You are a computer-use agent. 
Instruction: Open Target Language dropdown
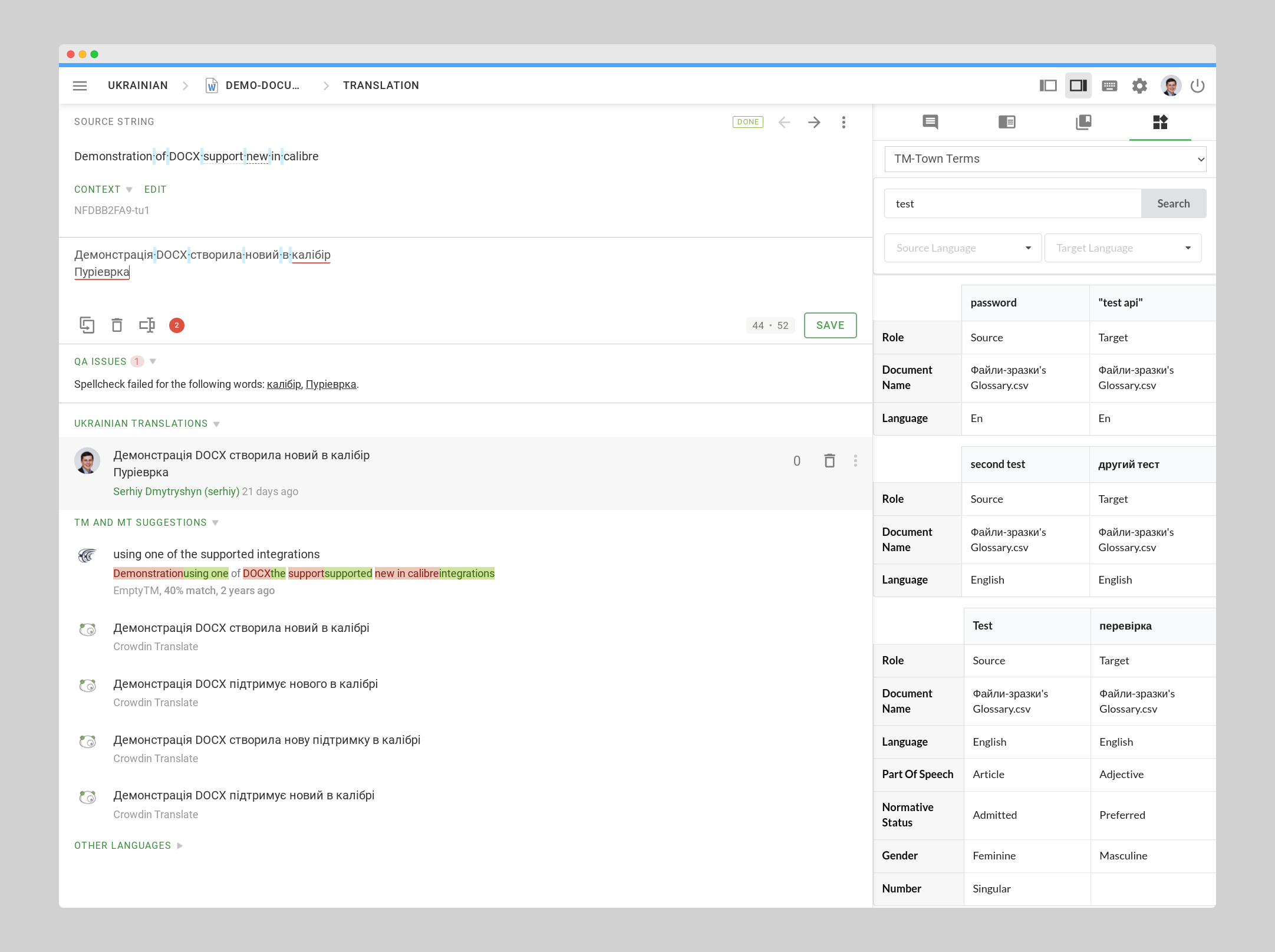(x=1123, y=248)
